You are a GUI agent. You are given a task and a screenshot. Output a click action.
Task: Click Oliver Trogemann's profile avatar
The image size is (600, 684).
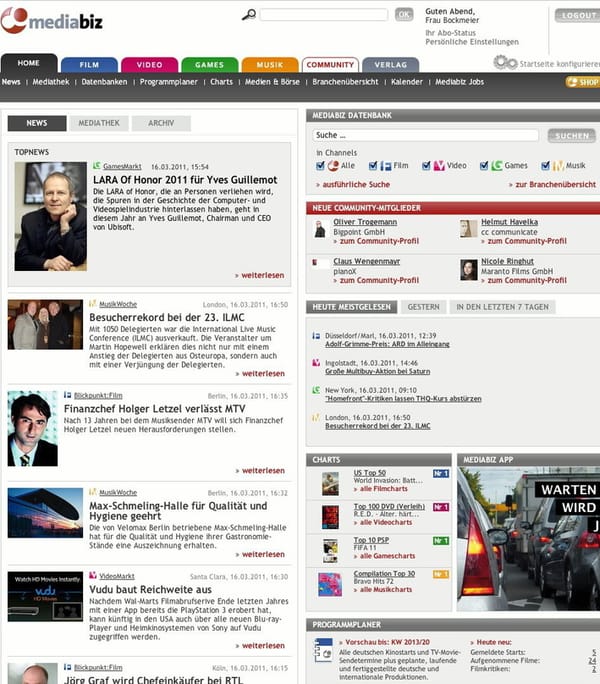coord(320,229)
